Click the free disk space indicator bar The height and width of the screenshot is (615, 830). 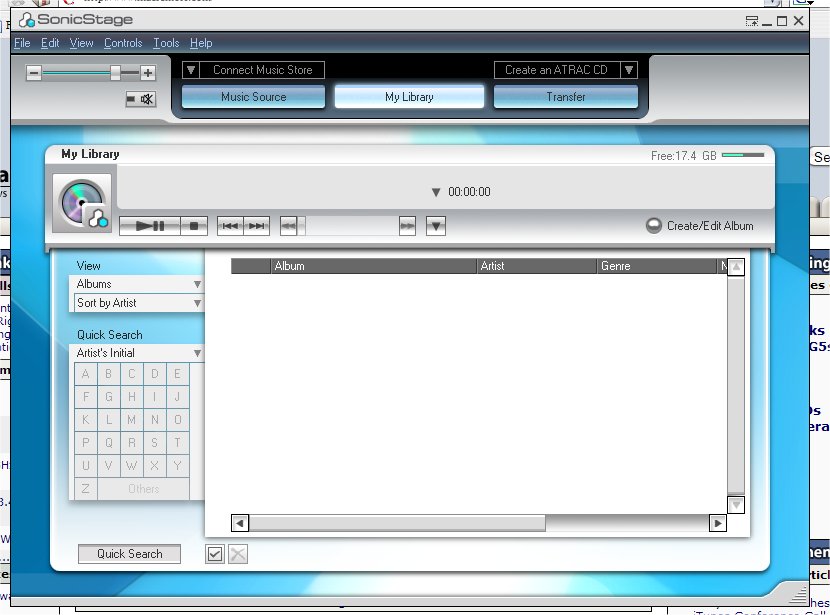(x=743, y=156)
